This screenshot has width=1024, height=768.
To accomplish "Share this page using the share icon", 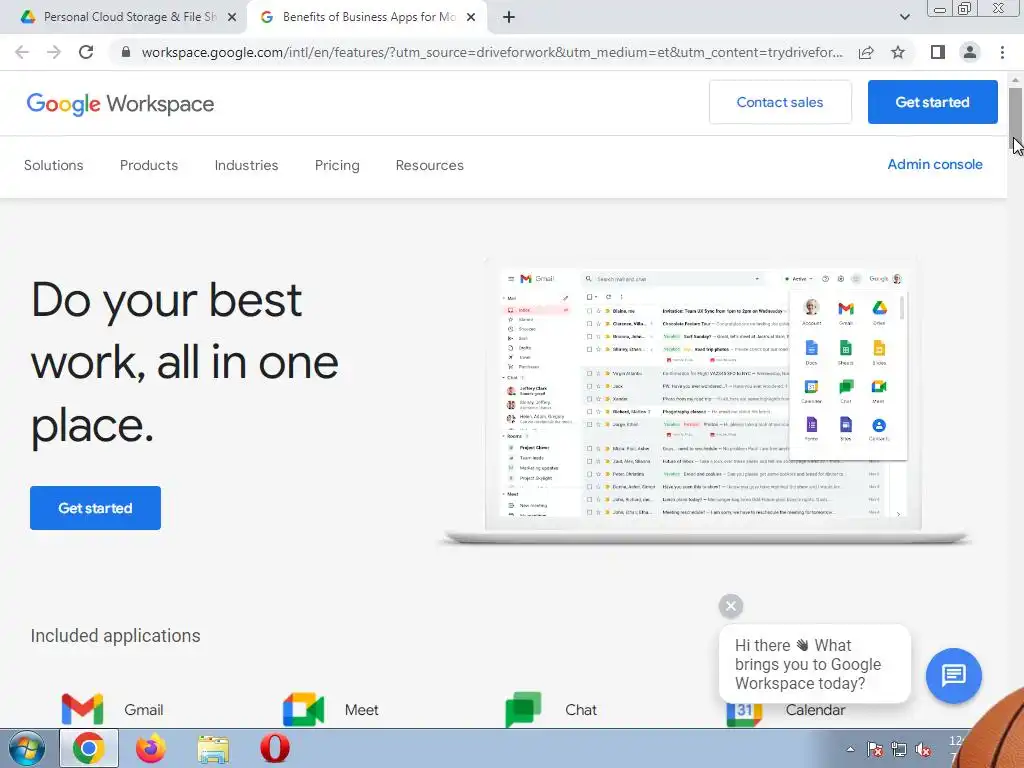I will coord(866,52).
